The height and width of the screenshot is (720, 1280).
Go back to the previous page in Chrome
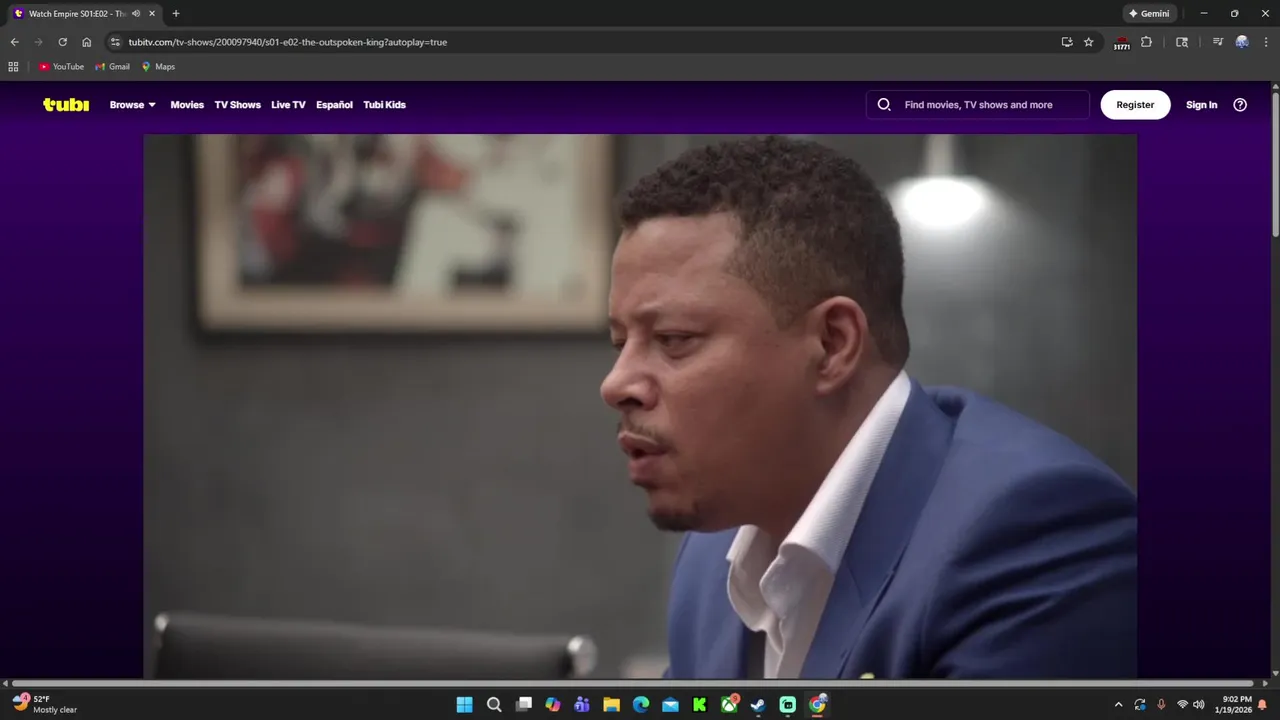[x=14, y=42]
